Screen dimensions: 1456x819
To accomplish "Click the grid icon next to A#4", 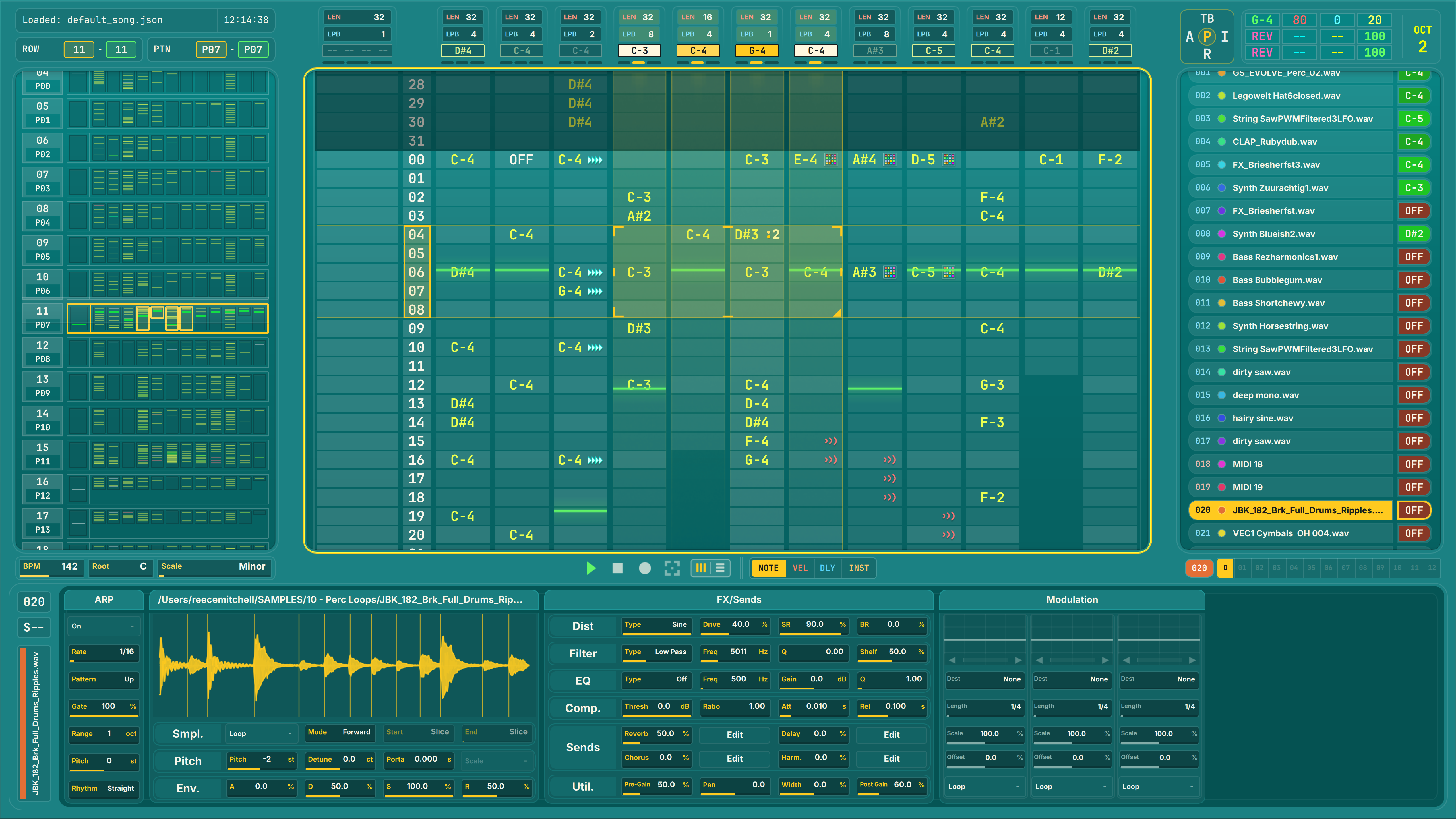I will pos(890,160).
